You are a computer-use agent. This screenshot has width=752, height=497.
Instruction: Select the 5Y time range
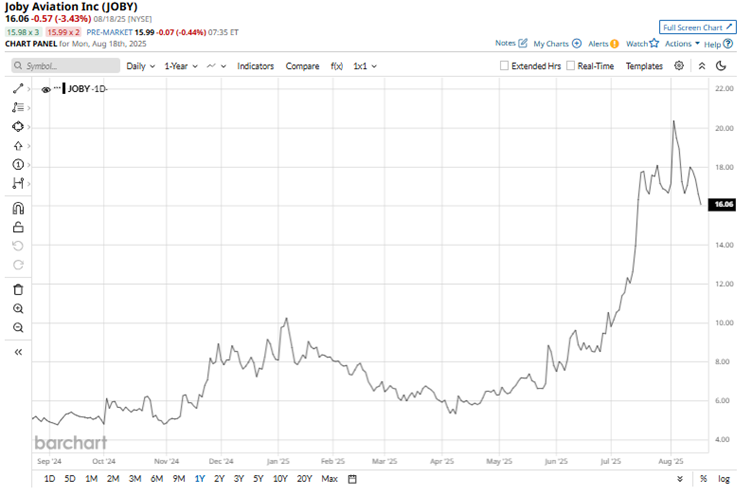pos(258,479)
